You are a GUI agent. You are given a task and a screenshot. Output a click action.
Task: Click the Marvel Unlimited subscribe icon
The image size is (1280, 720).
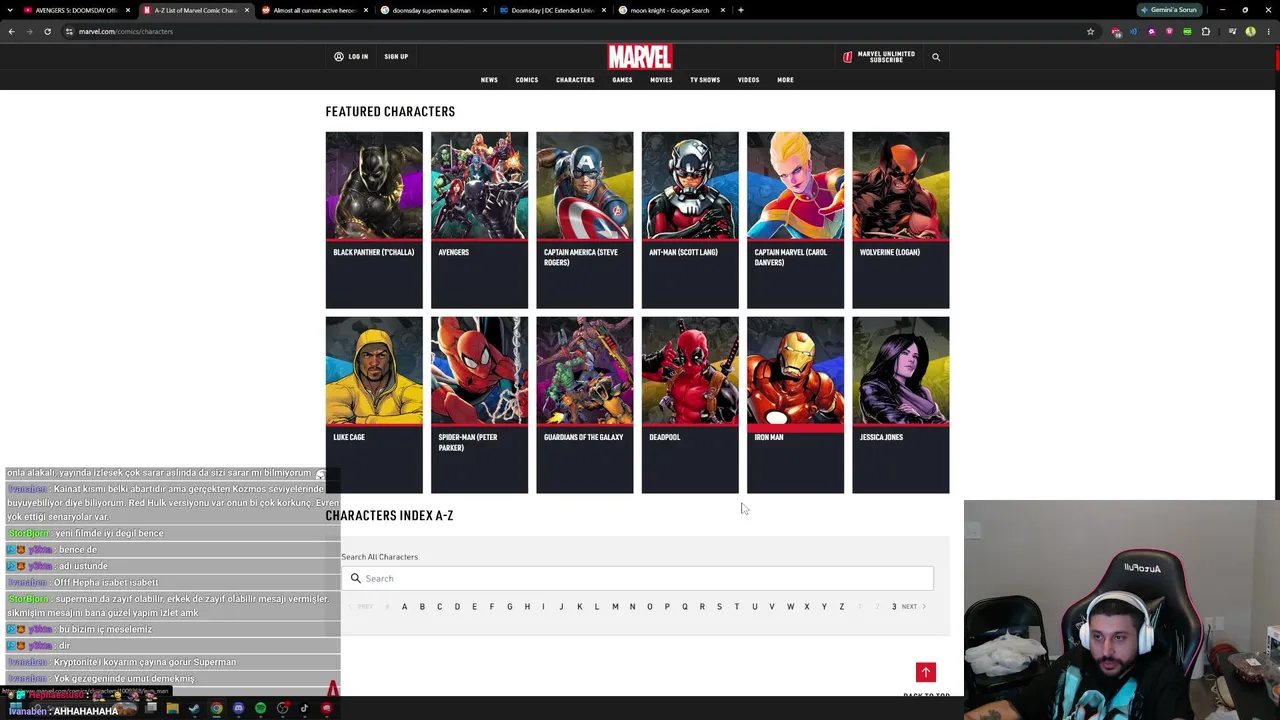(848, 57)
